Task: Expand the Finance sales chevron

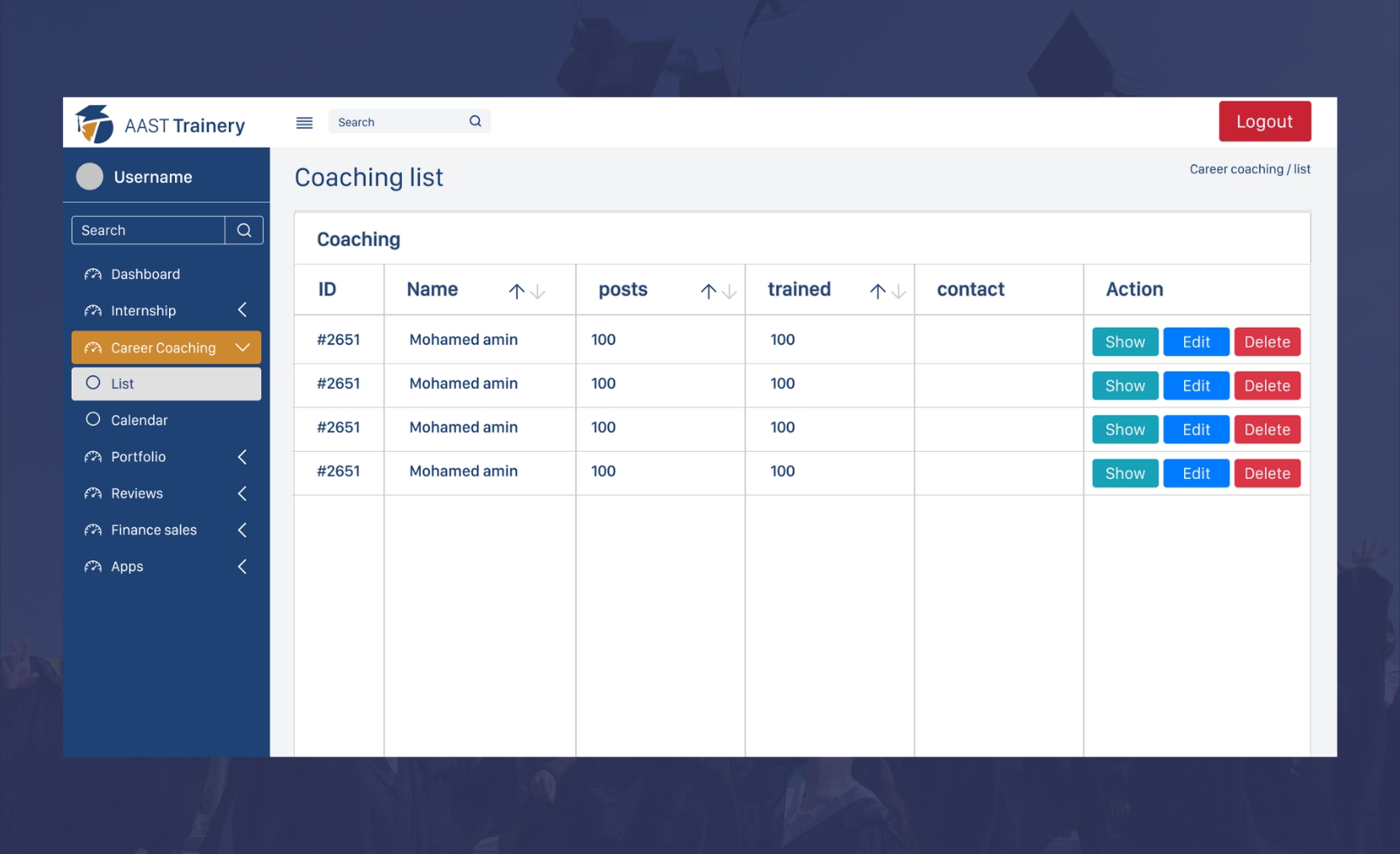Action: (242, 530)
